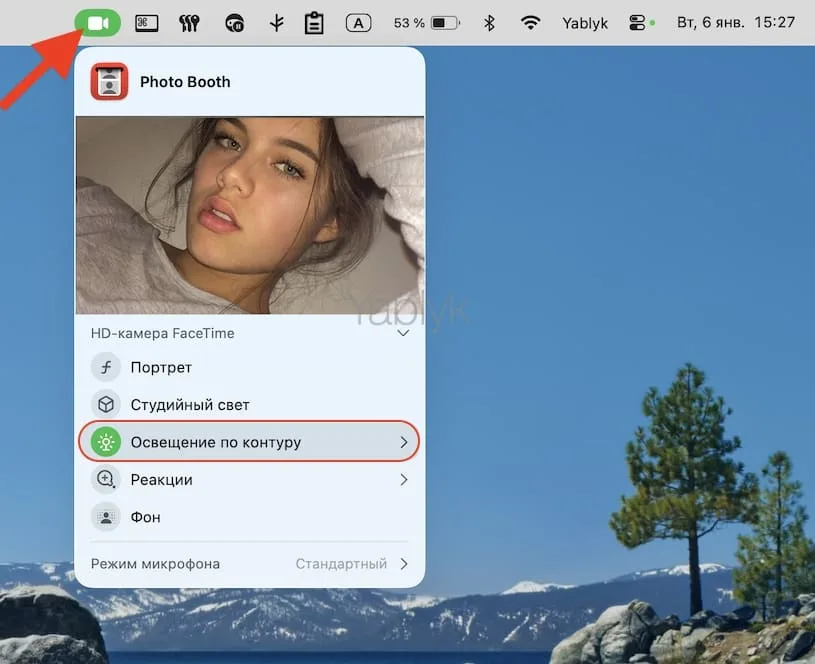Select the green video camera menu bar icon
The height and width of the screenshot is (664, 815).
click(97, 22)
